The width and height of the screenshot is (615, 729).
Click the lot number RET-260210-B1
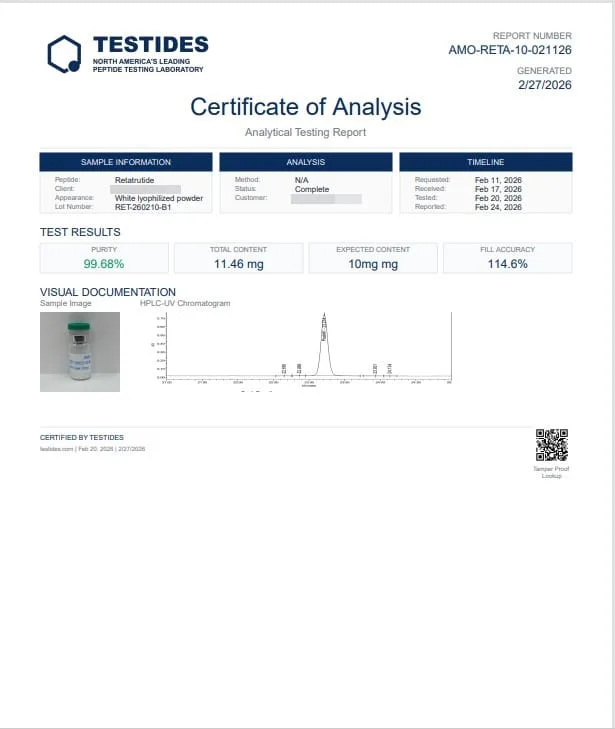143,207
